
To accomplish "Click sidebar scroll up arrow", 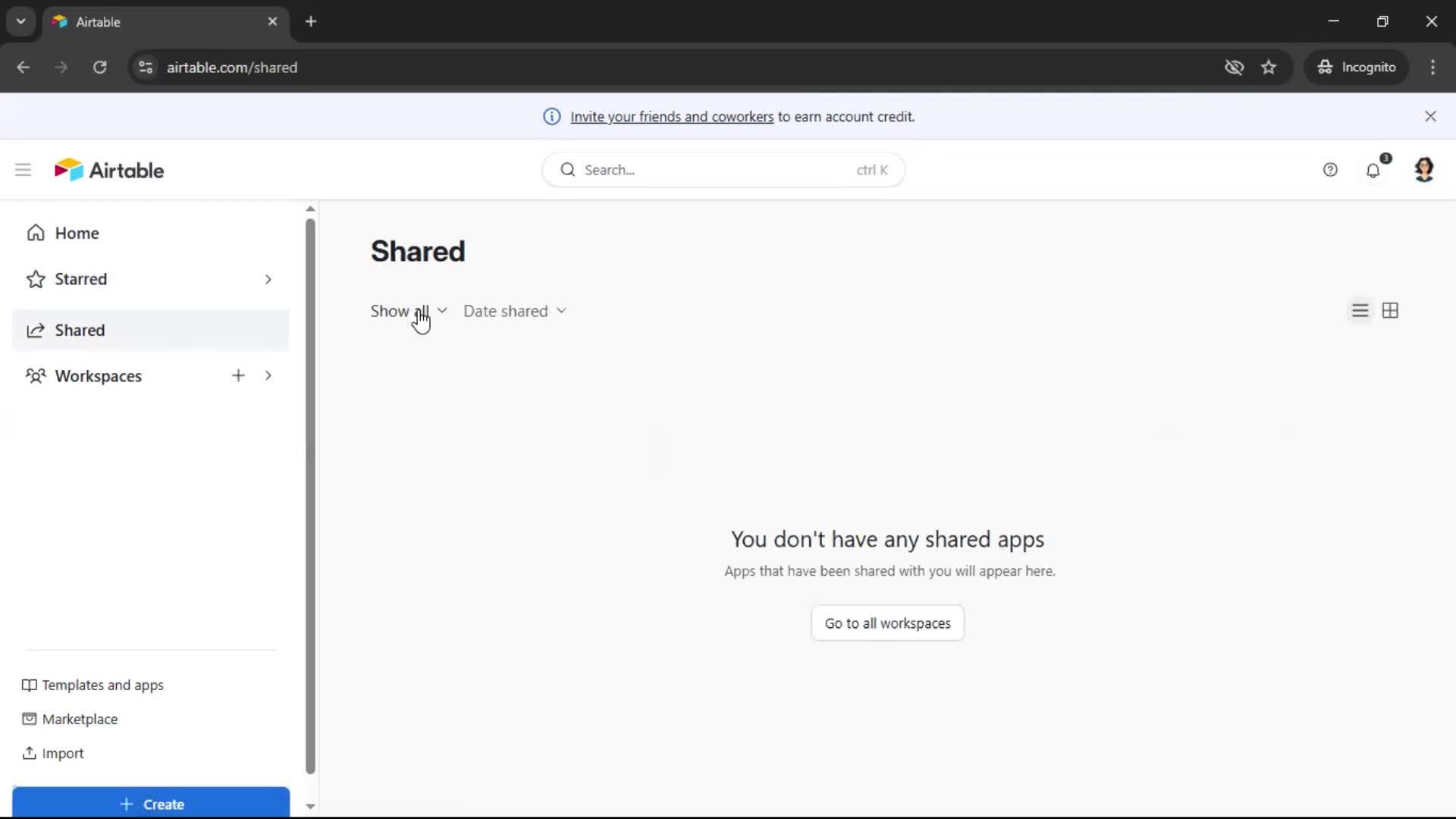I will click(x=310, y=209).
